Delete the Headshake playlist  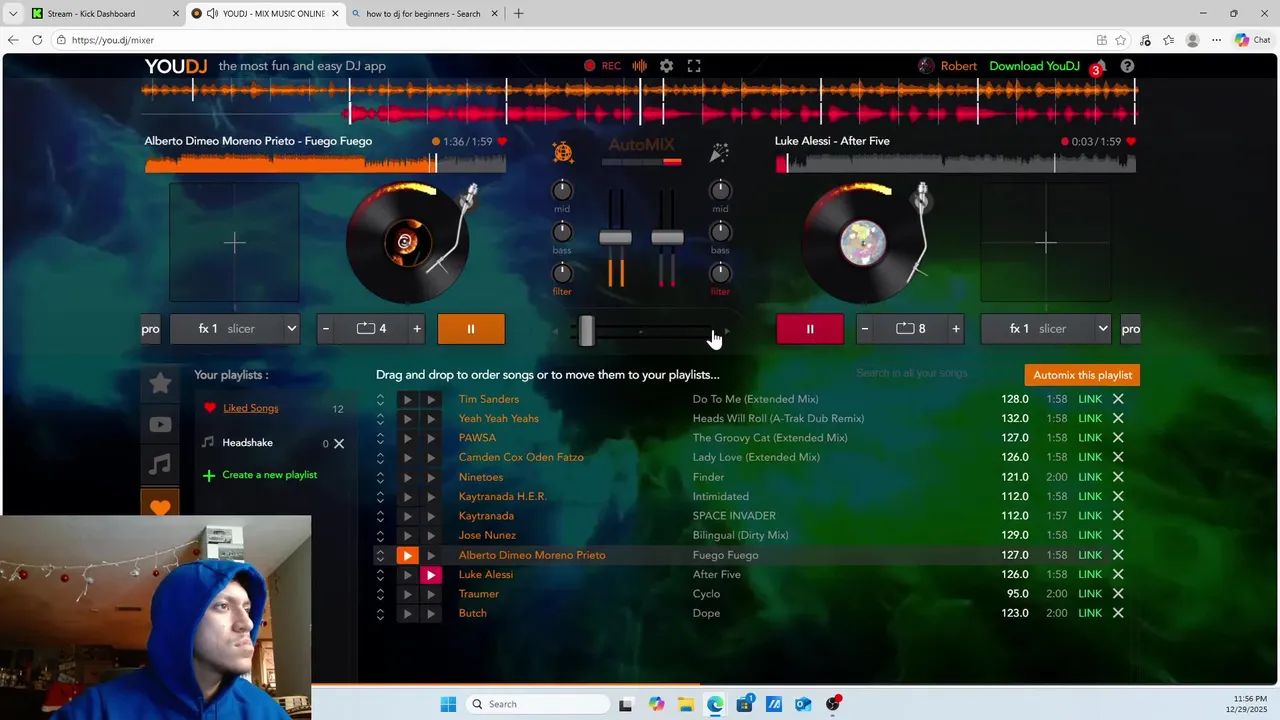coord(339,443)
